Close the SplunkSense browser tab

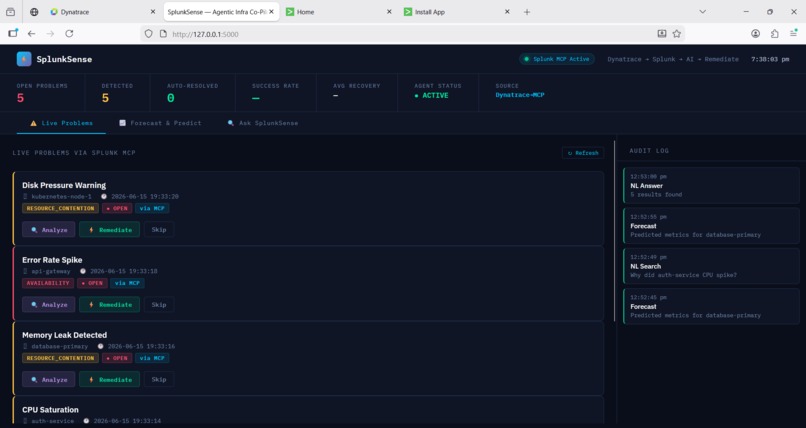point(271,11)
